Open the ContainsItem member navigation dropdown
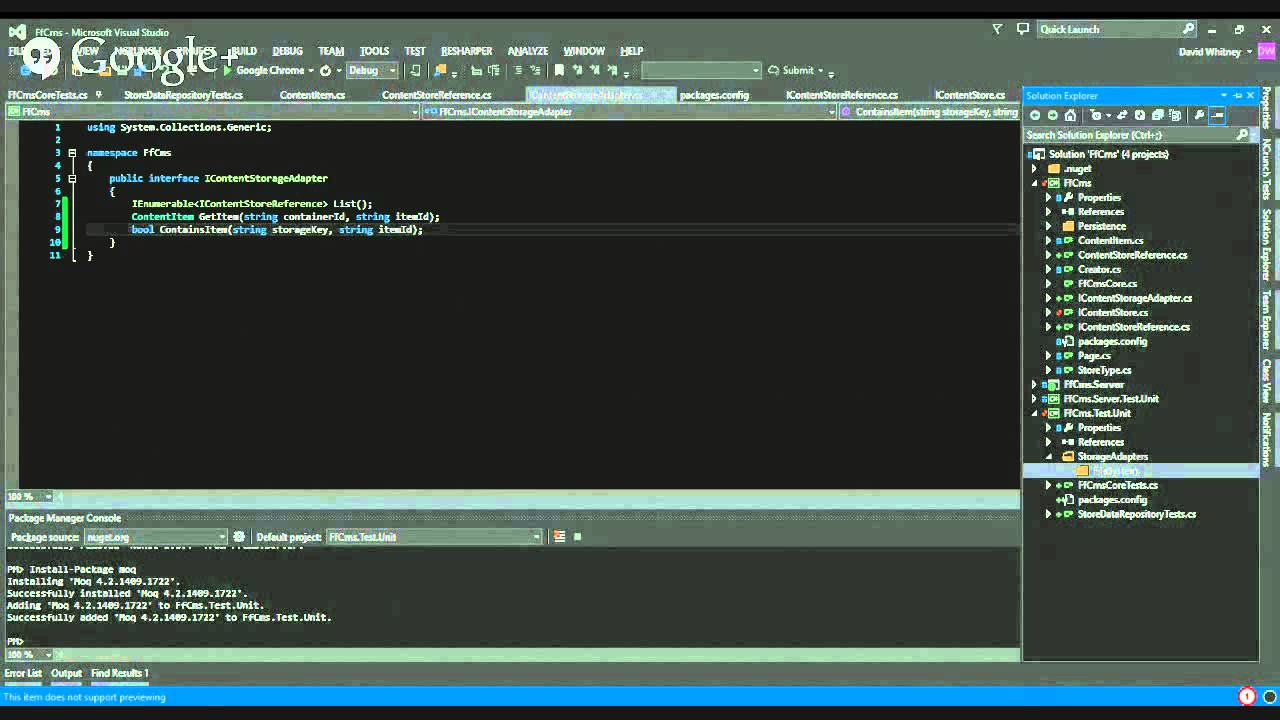1280x720 pixels. point(930,112)
